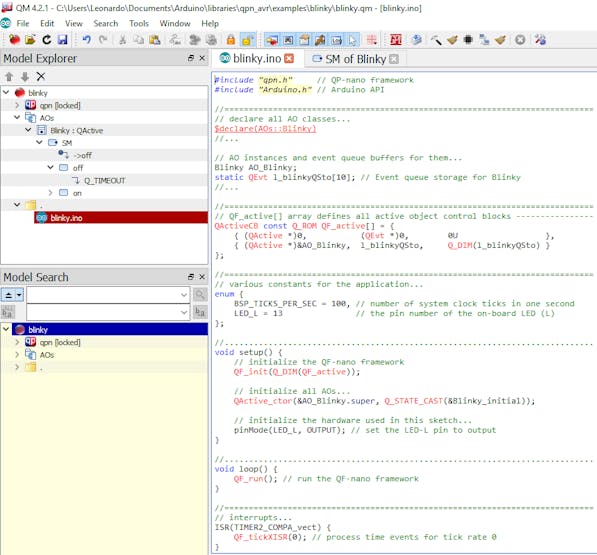Click the red Generate Code icon
Image resolution: width=597 pixels, height=555 pixels.
click(396, 40)
